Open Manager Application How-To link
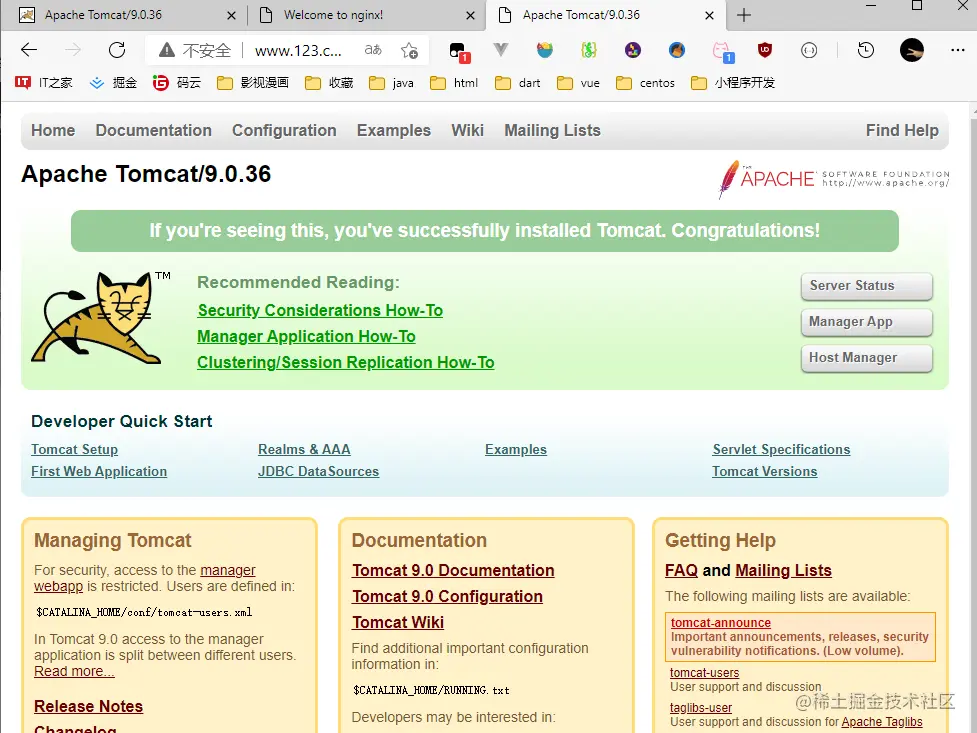Screen dimensions: 977x733 pos(306,337)
